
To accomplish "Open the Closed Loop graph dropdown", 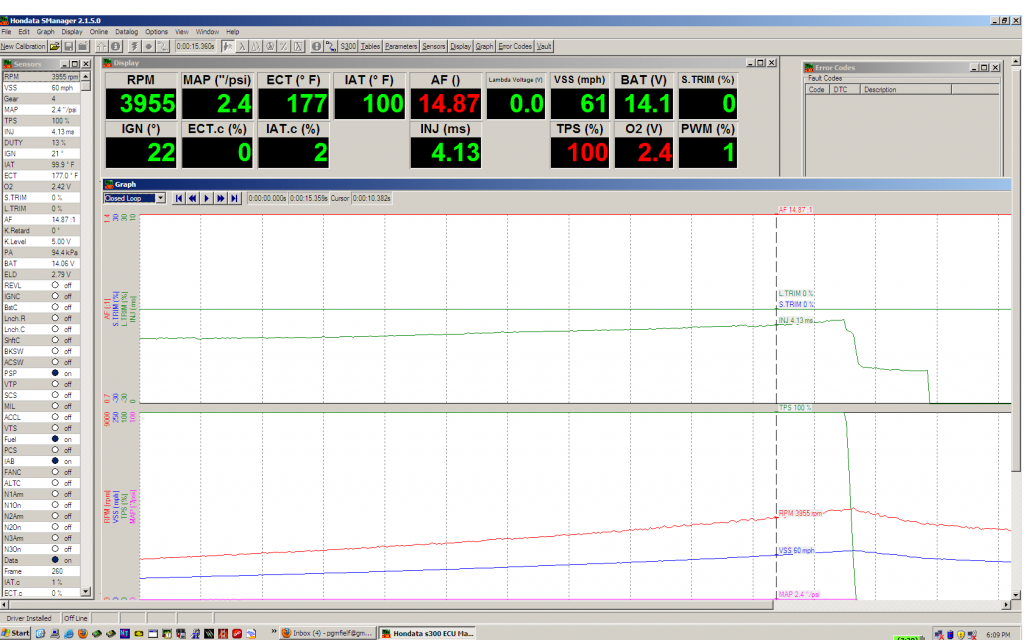I will 161,198.
